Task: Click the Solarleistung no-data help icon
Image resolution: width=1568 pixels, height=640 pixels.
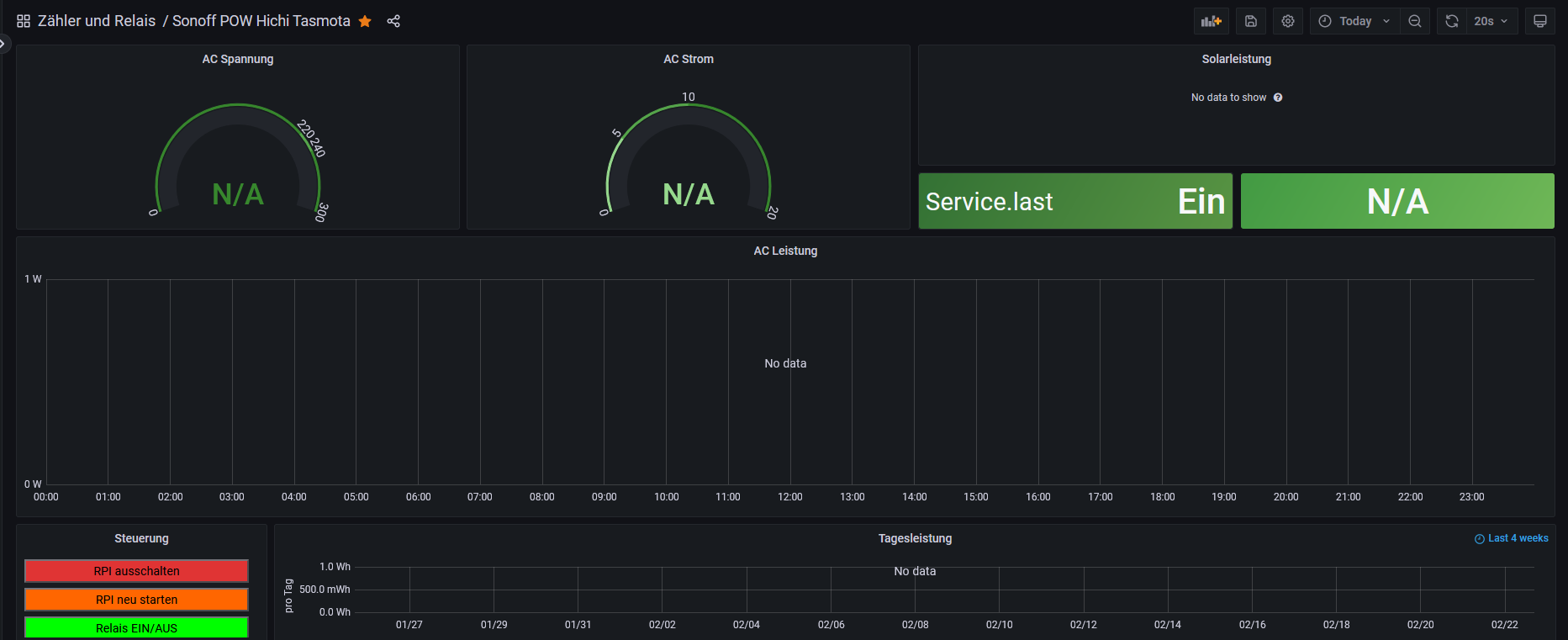Action: click(x=1278, y=98)
